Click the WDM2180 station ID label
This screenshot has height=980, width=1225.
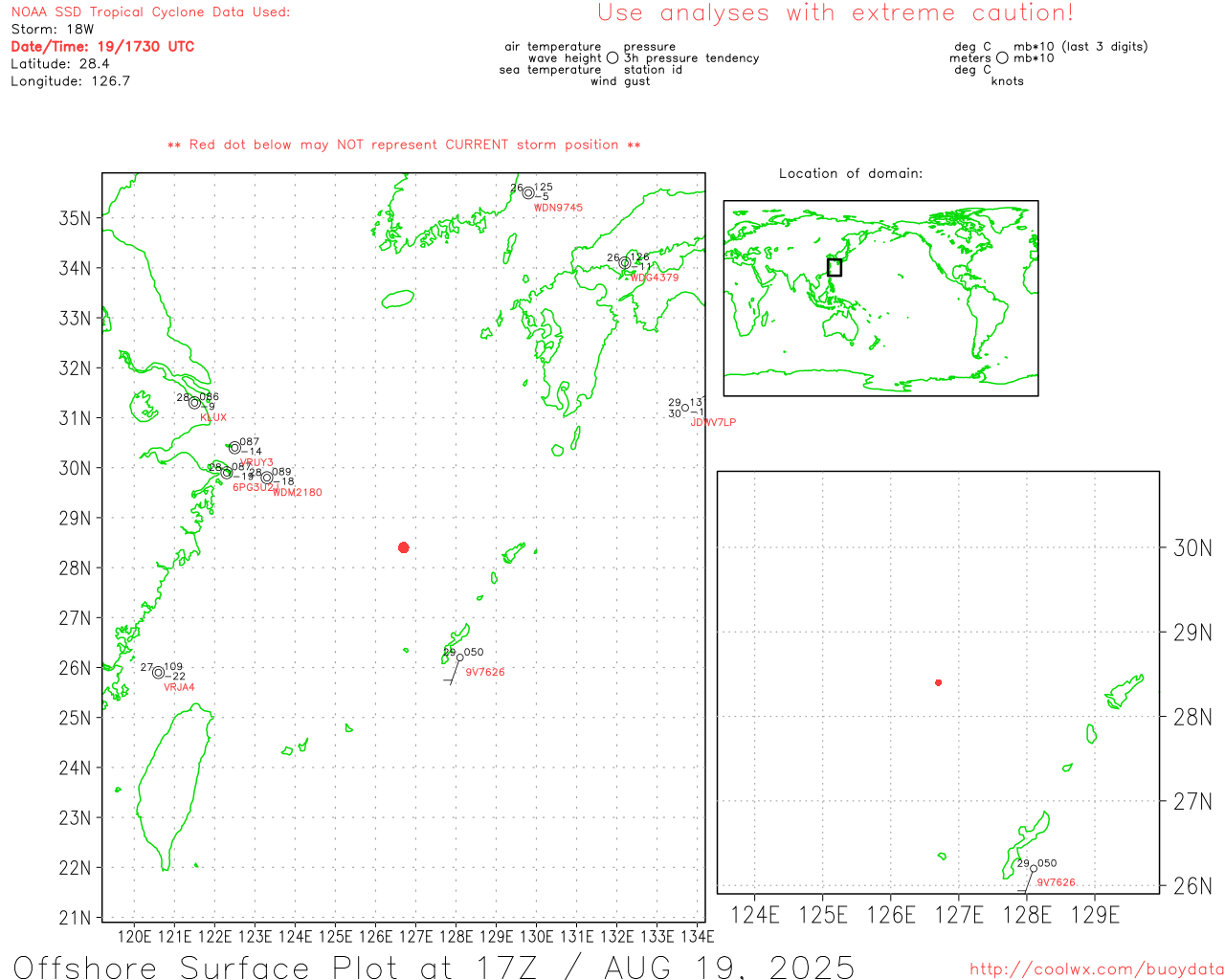[x=298, y=493]
